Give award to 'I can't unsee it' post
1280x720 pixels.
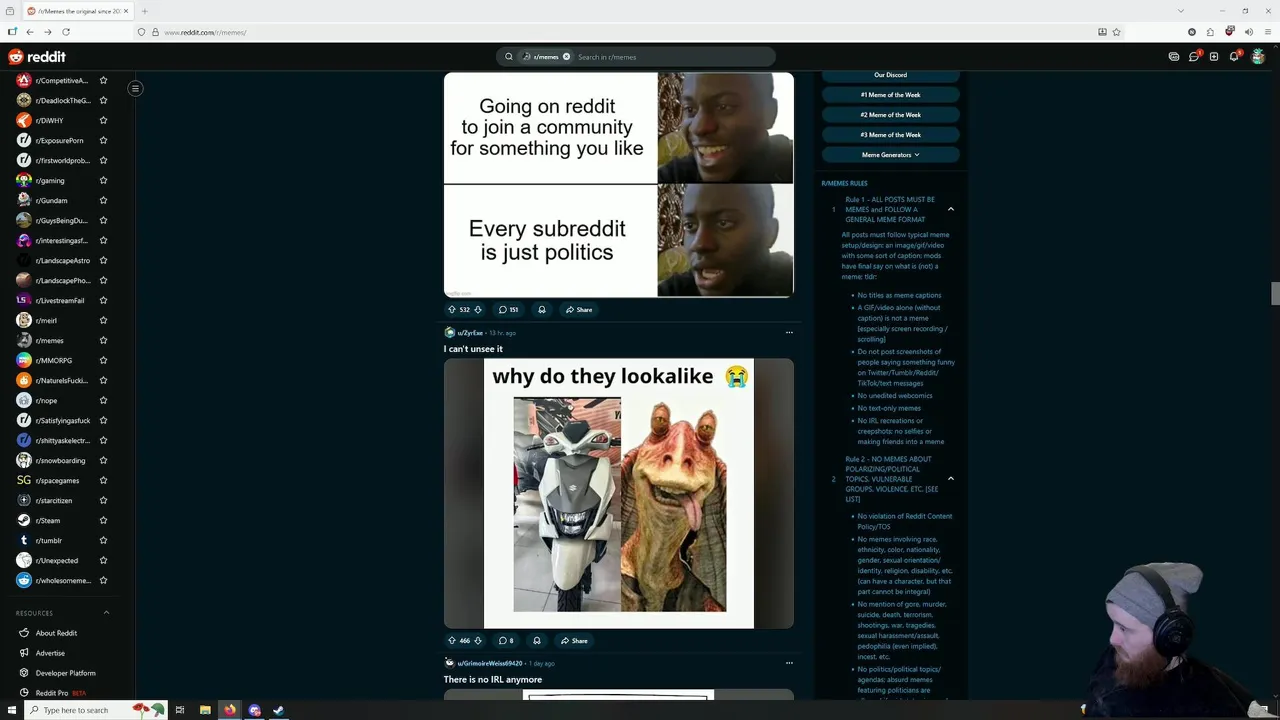click(537, 641)
